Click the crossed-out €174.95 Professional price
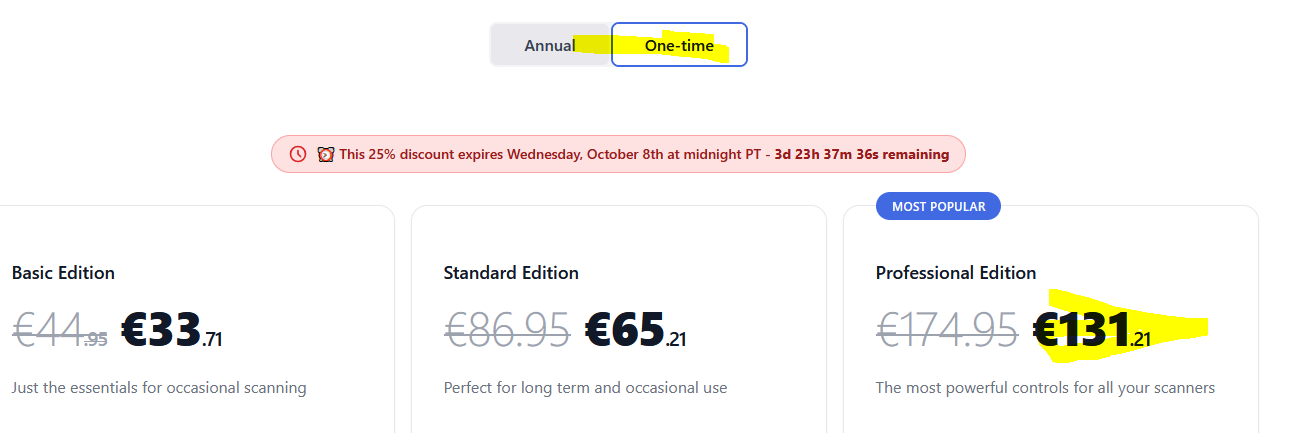1297x433 pixels. [947, 330]
